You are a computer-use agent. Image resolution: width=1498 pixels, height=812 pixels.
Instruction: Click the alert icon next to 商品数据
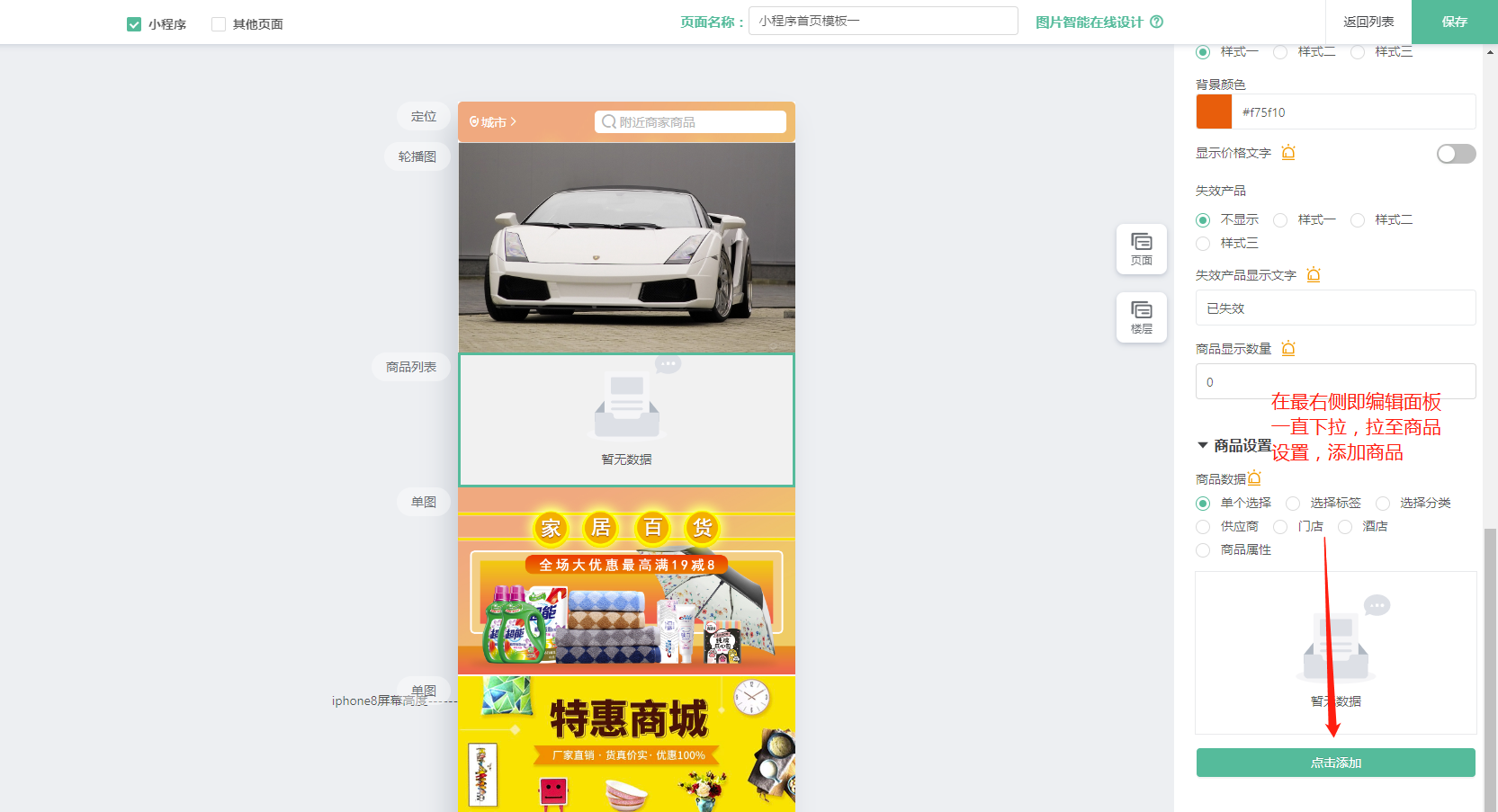tap(1255, 478)
